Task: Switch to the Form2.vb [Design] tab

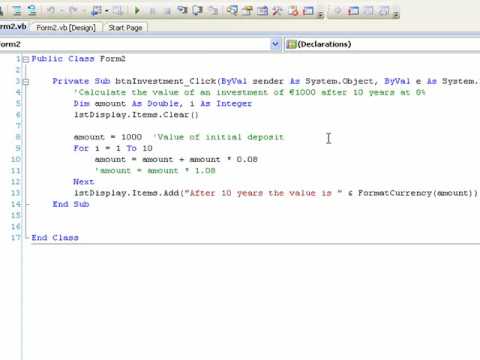Action: point(66,28)
